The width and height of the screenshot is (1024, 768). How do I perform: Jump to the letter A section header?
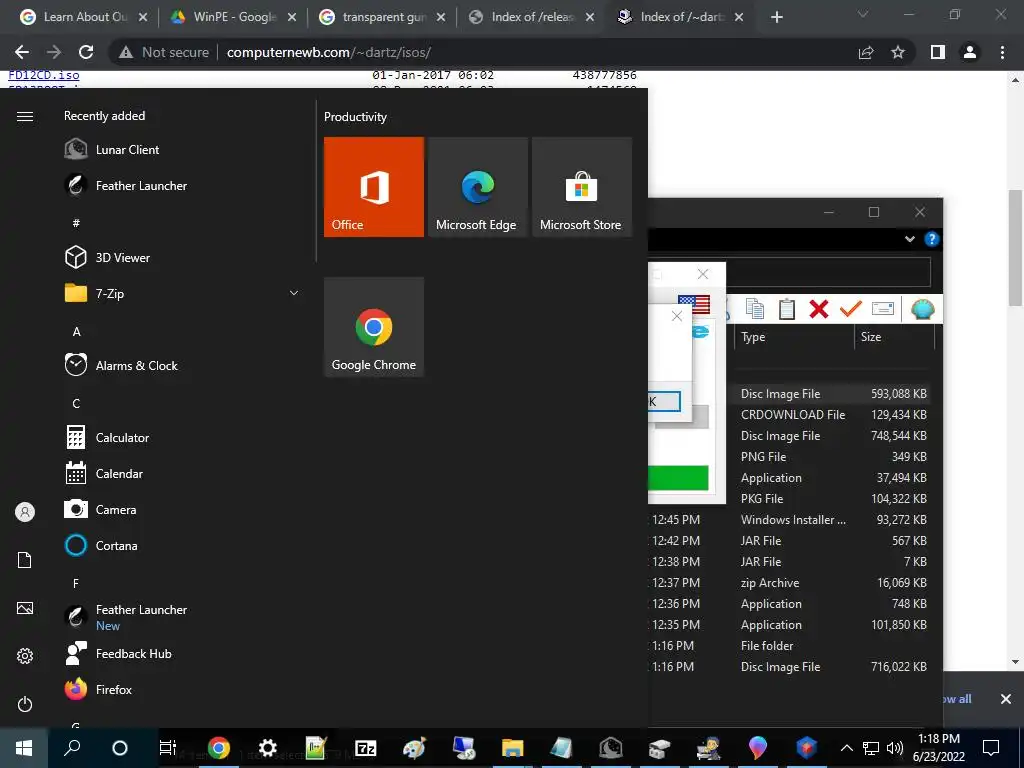tap(76, 332)
